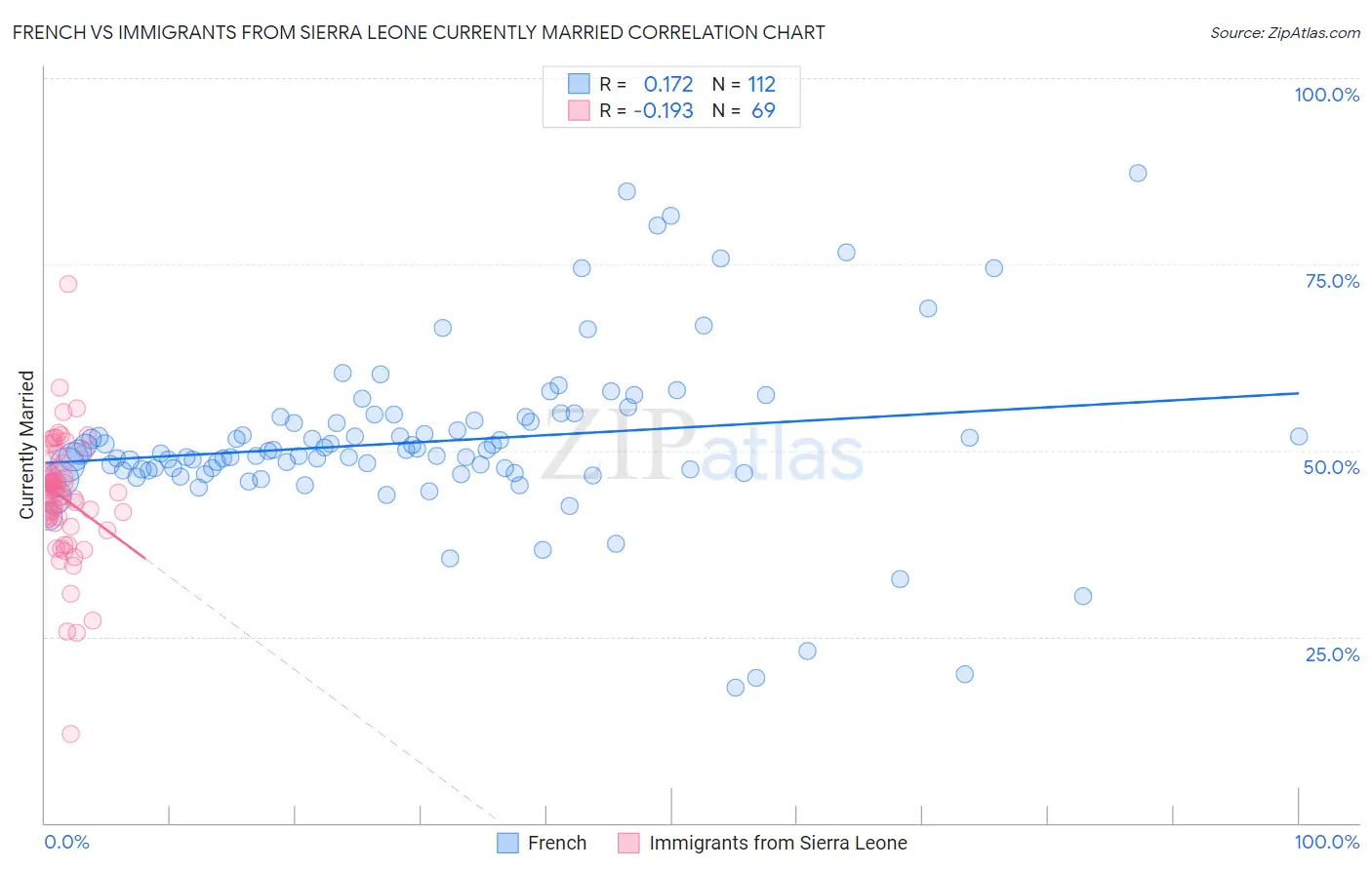The width and height of the screenshot is (1372, 870).
Task: Click the chart title text
Action: [419, 32]
